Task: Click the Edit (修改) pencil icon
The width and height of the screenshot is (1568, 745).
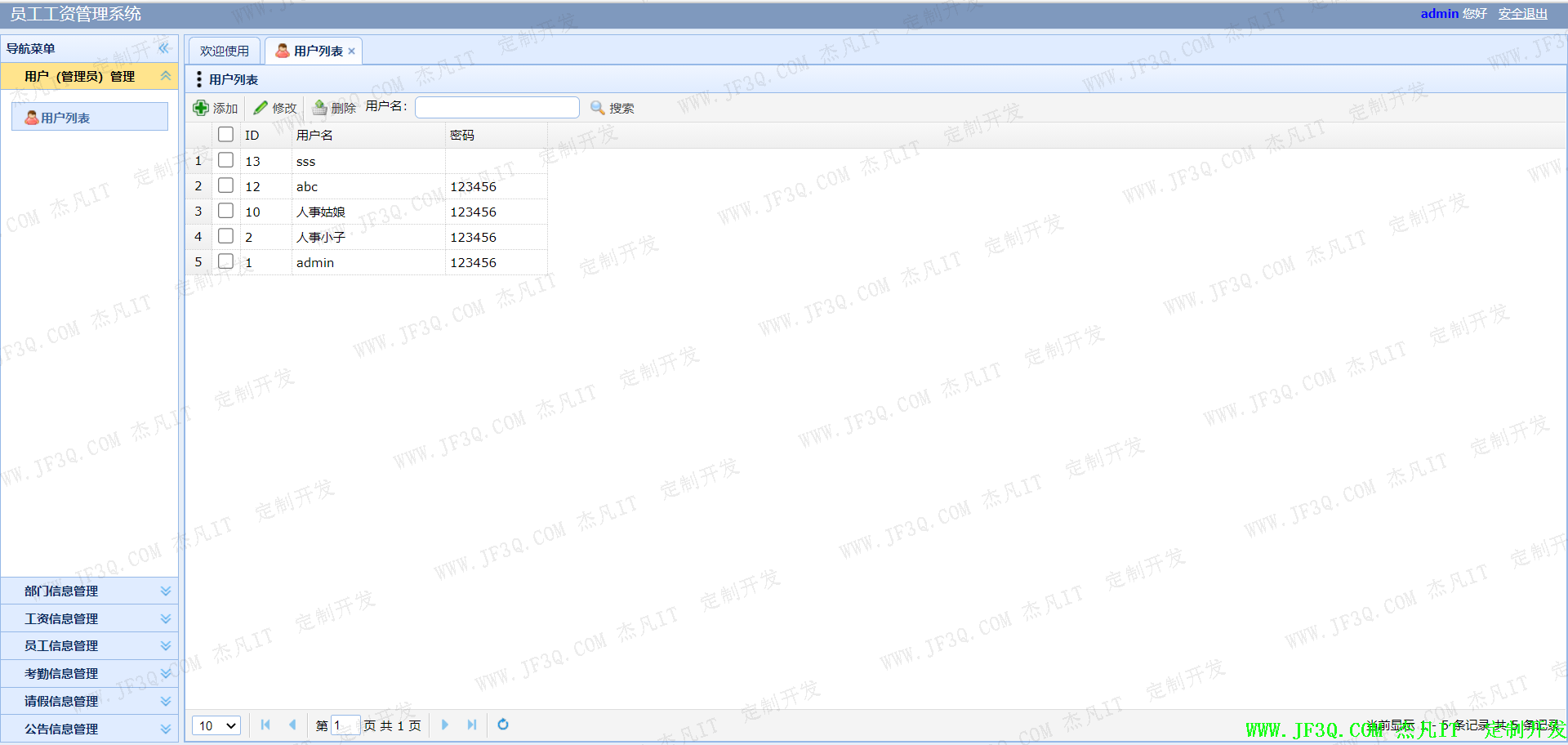Action: pos(261,108)
